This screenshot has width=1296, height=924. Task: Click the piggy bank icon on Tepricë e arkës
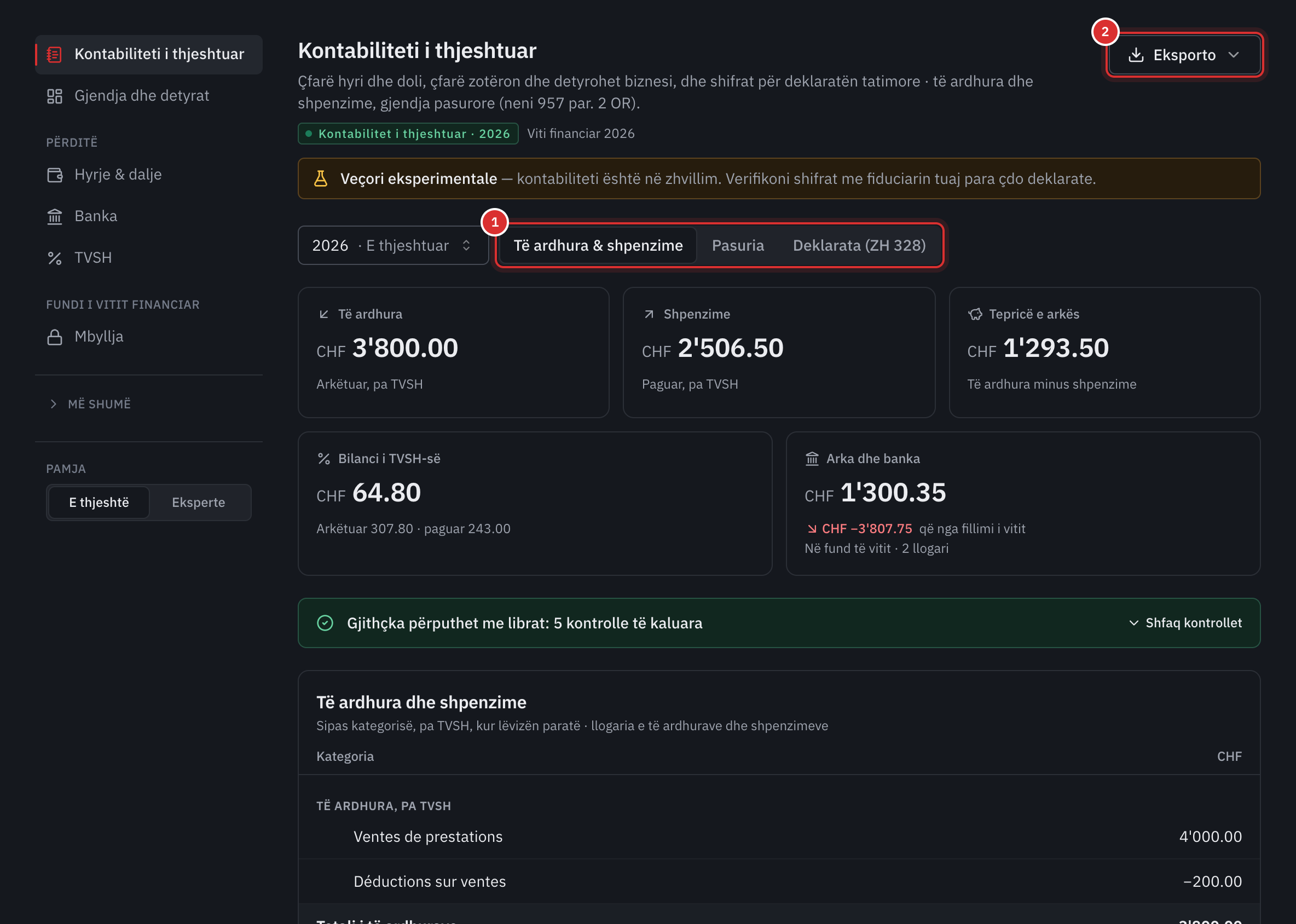(x=975, y=314)
